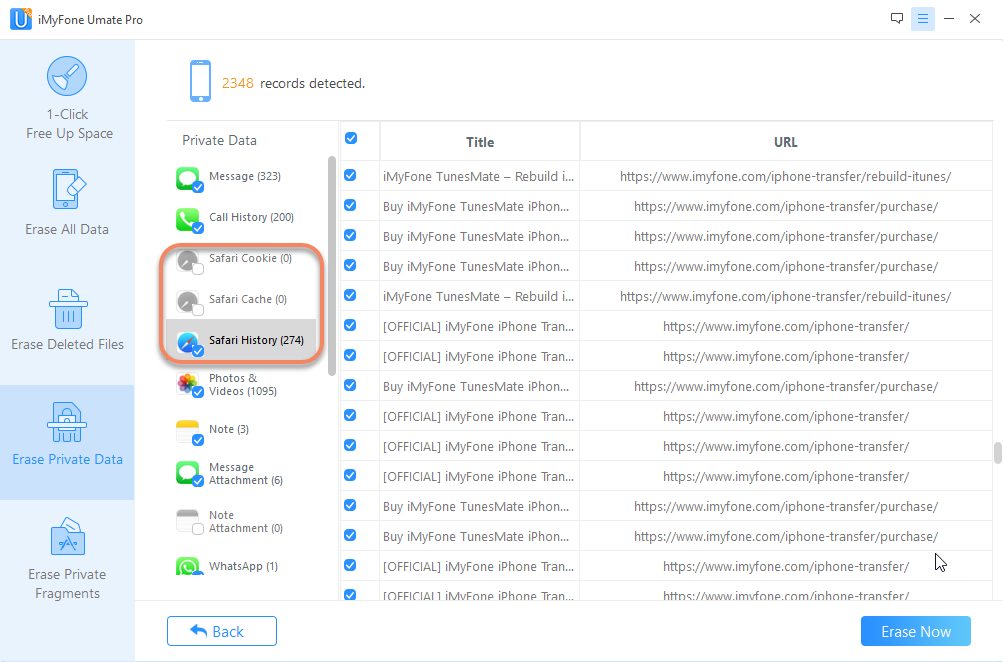
Task: Select Photos & Videos (1095) category
Action: 241,384
